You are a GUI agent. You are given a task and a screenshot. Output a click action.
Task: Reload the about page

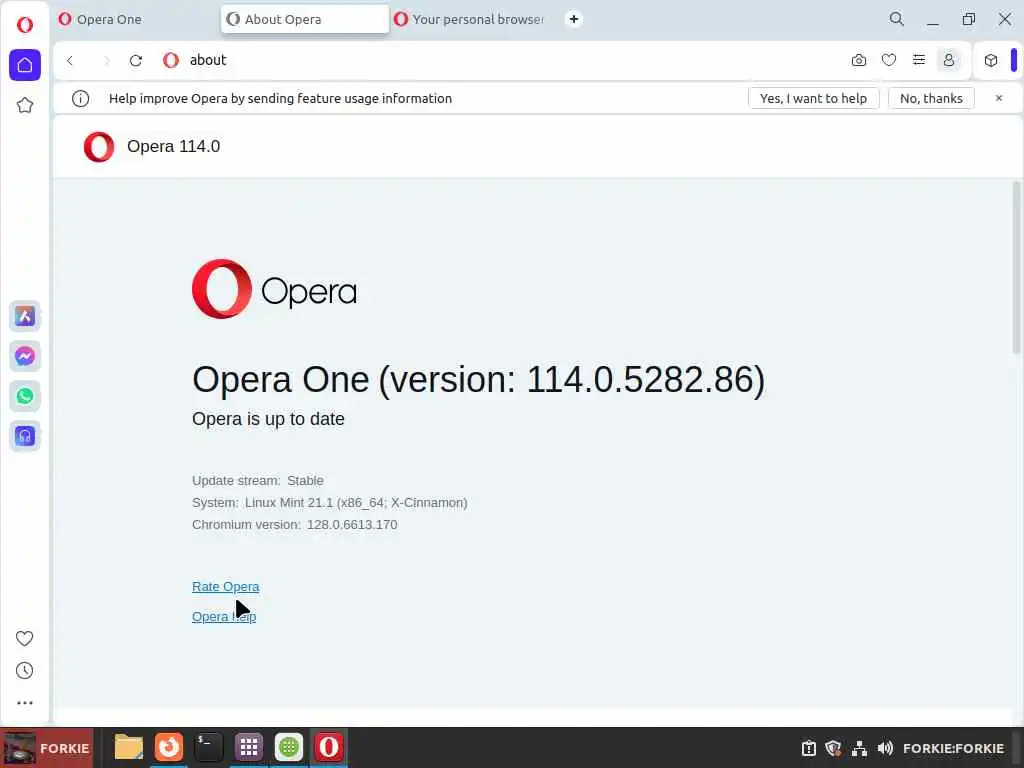tap(136, 60)
